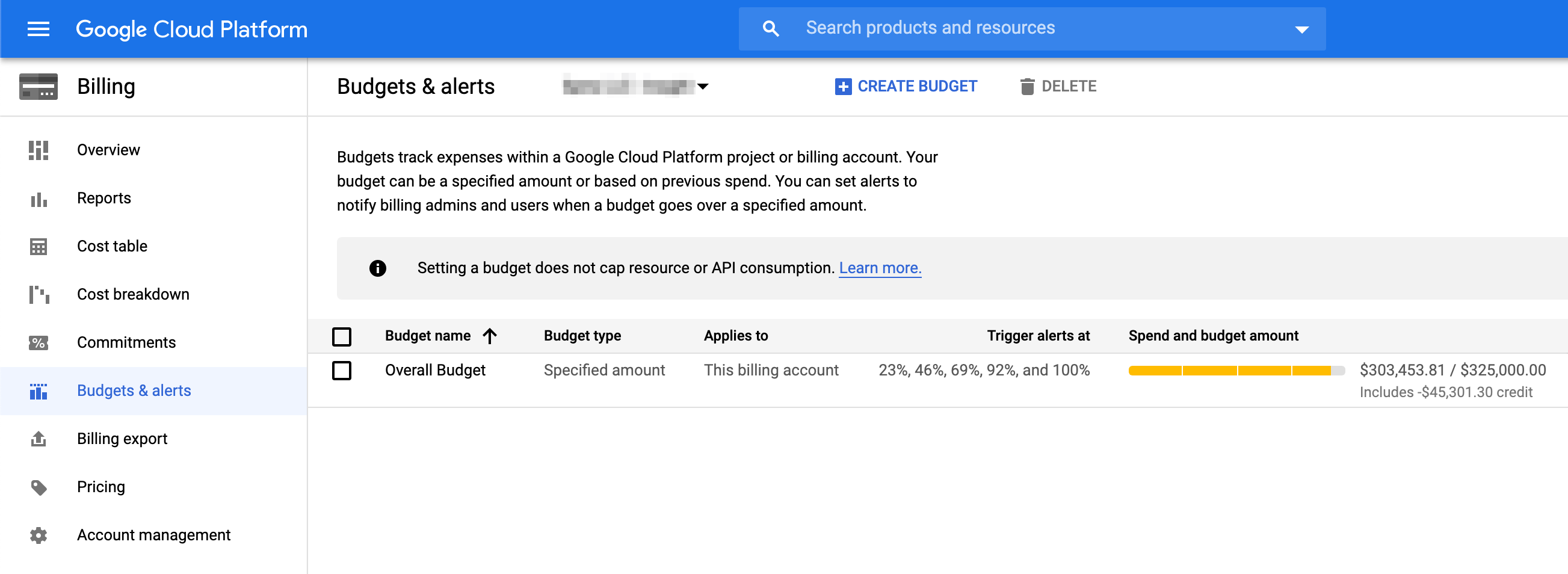Click the search products and resources field
The image size is (1568, 574).
click(x=1032, y=29)
